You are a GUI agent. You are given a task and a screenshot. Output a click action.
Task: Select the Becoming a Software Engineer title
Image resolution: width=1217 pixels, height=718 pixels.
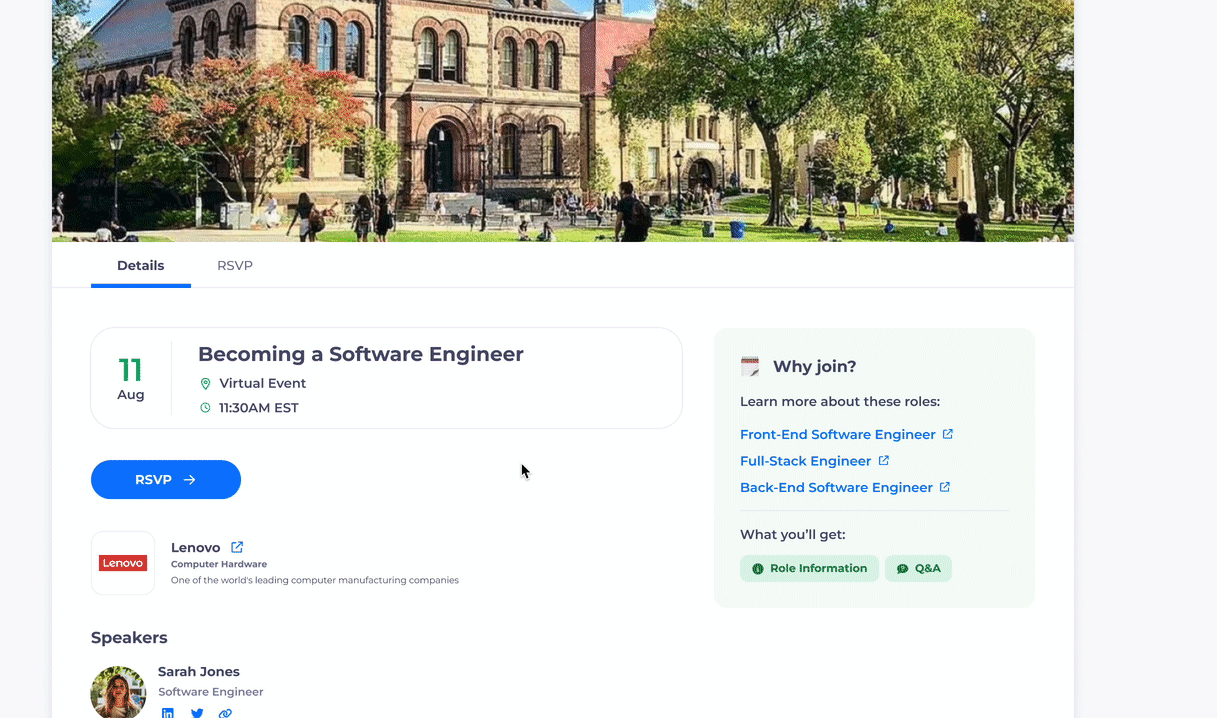[x=361, y=354]
